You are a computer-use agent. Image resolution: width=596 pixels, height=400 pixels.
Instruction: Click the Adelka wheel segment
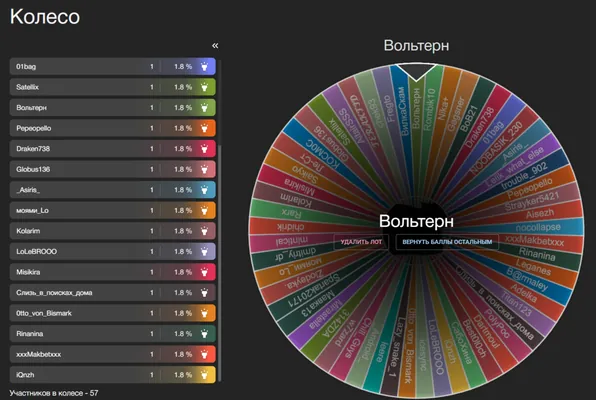point(523,293)
